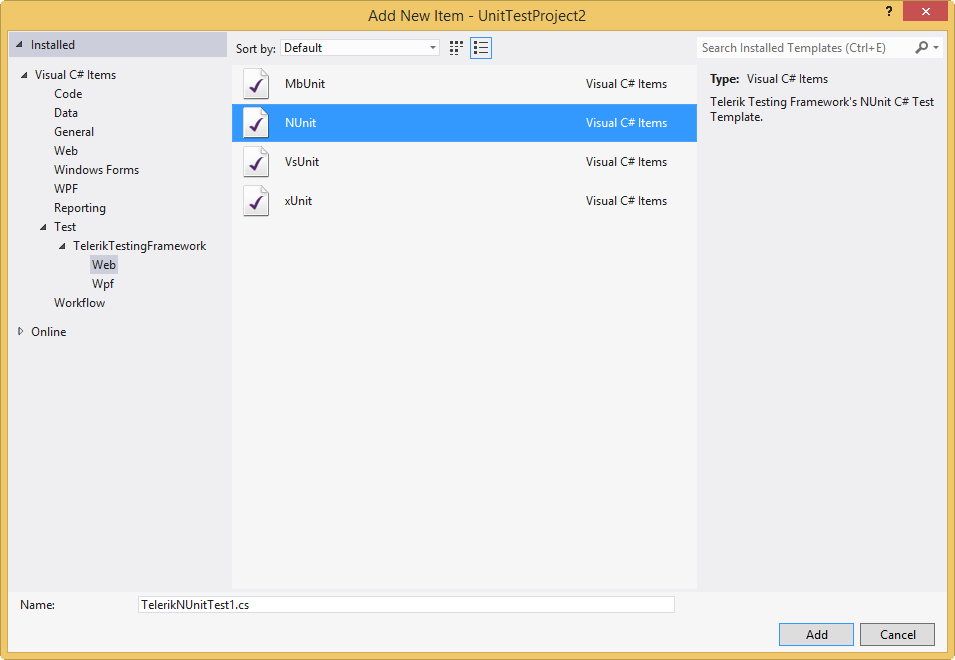Switch to small icons grid view
The image size is (955, 660).
click(x=456, y=48)
